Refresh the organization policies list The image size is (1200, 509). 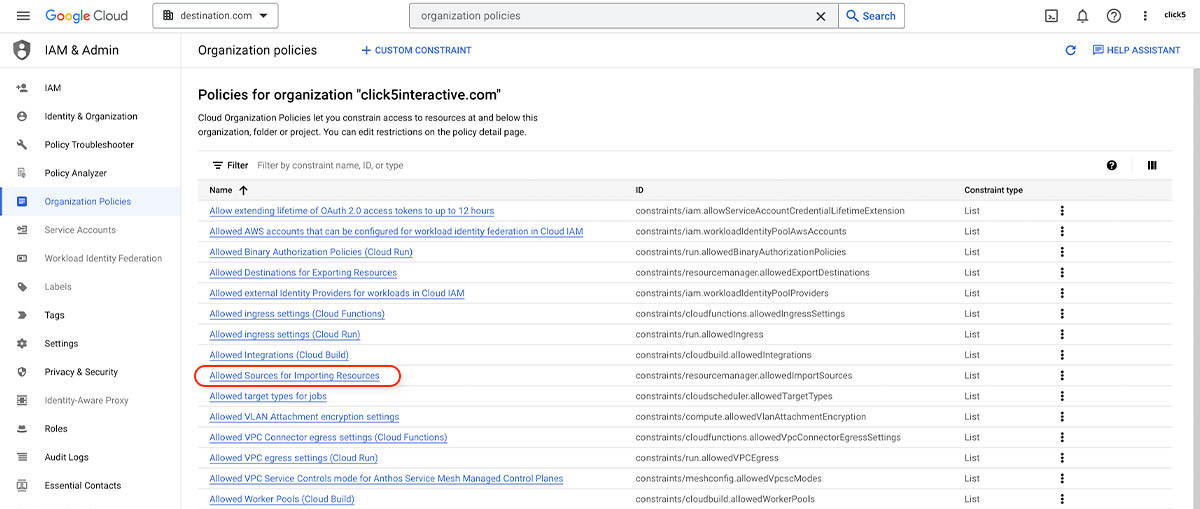(1071, 50)
